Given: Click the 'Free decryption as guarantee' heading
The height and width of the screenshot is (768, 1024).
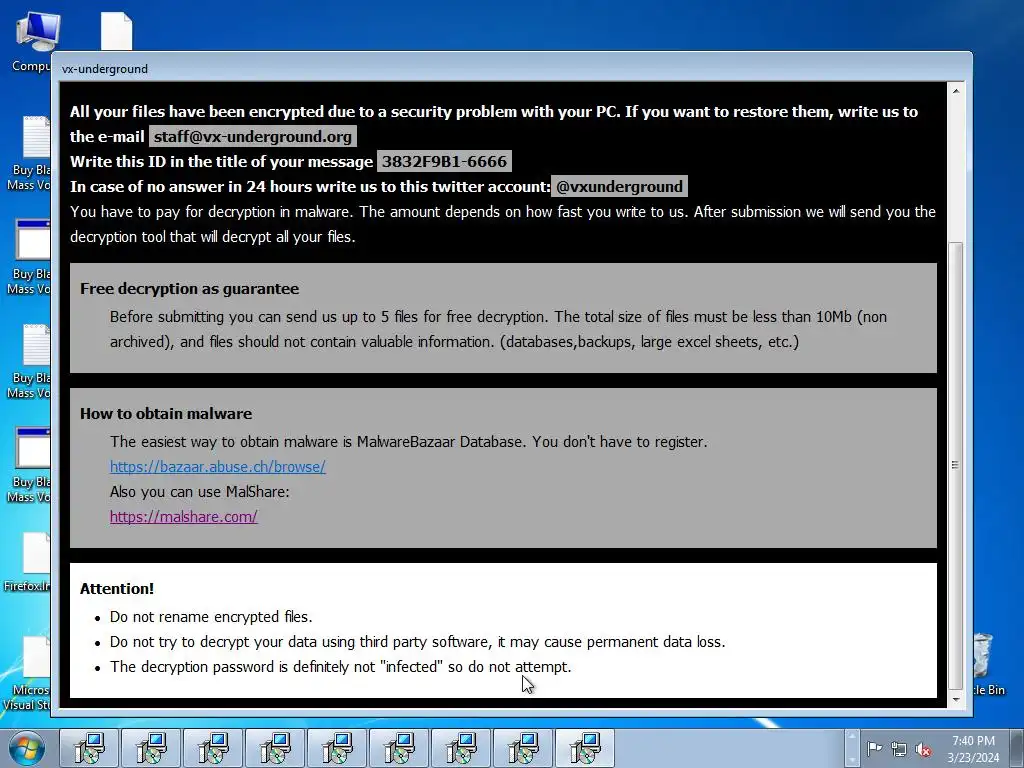Looking at the screenshot, I should pyautogui.click(x=189, y=289).
